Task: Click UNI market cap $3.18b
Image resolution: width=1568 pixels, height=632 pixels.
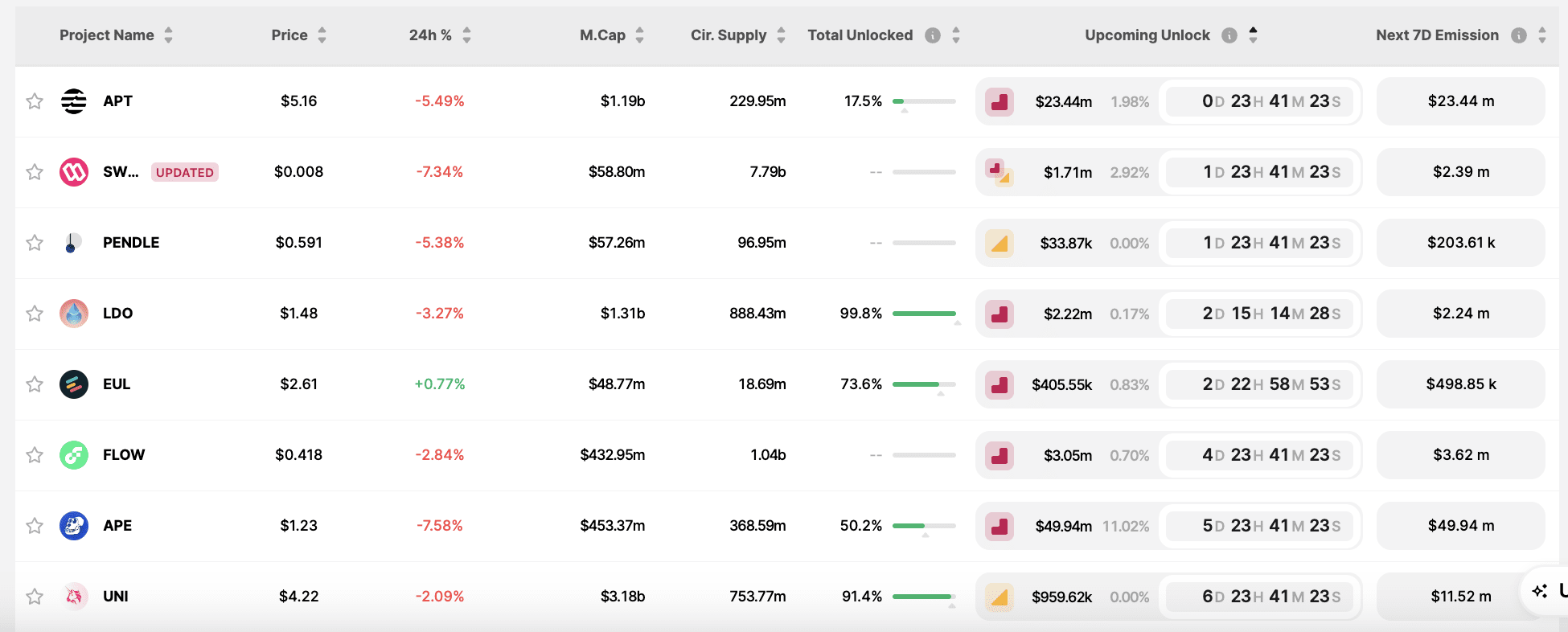Action: [x=622, y=597]
